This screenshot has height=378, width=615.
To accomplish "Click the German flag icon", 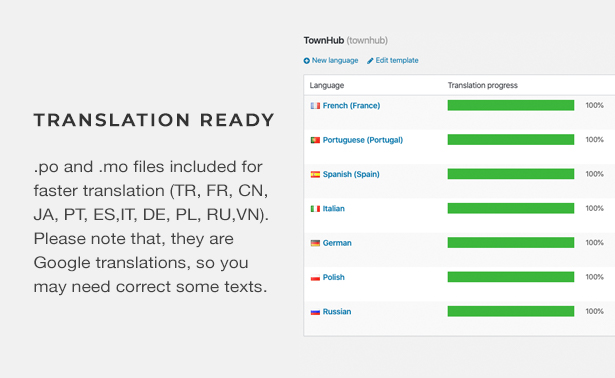I will (315, 243).
